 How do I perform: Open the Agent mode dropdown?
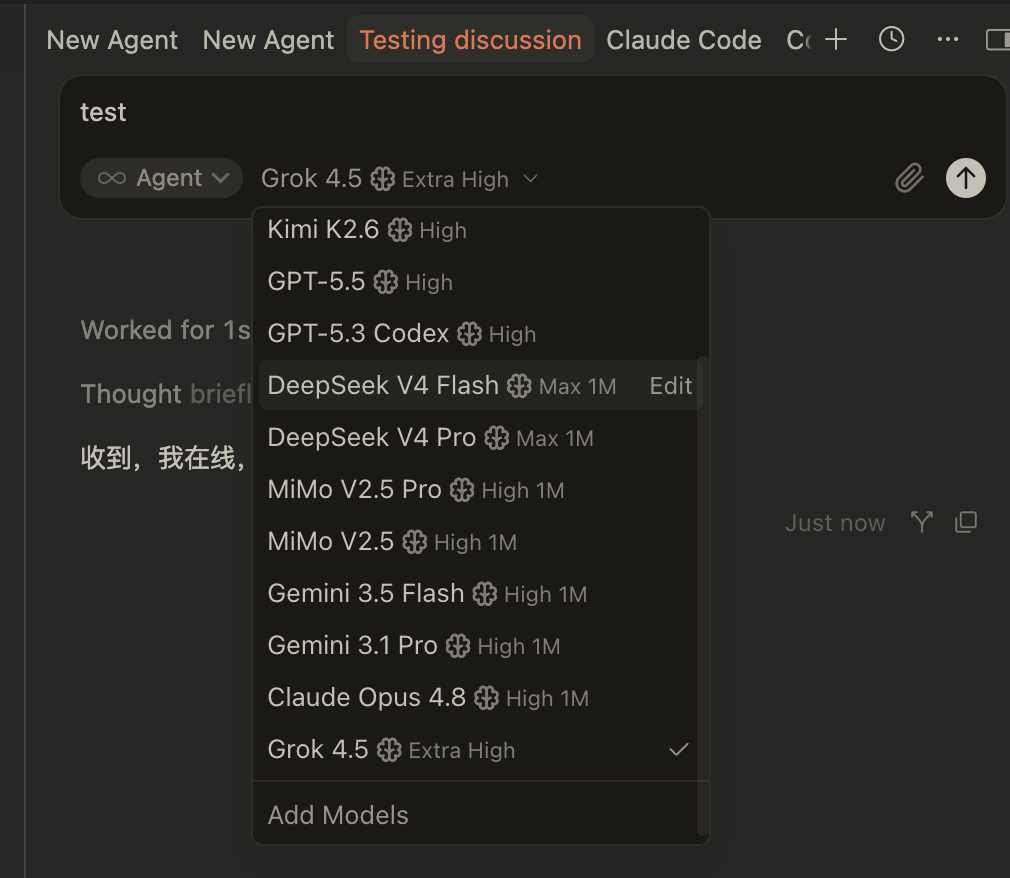click(161, 178)
